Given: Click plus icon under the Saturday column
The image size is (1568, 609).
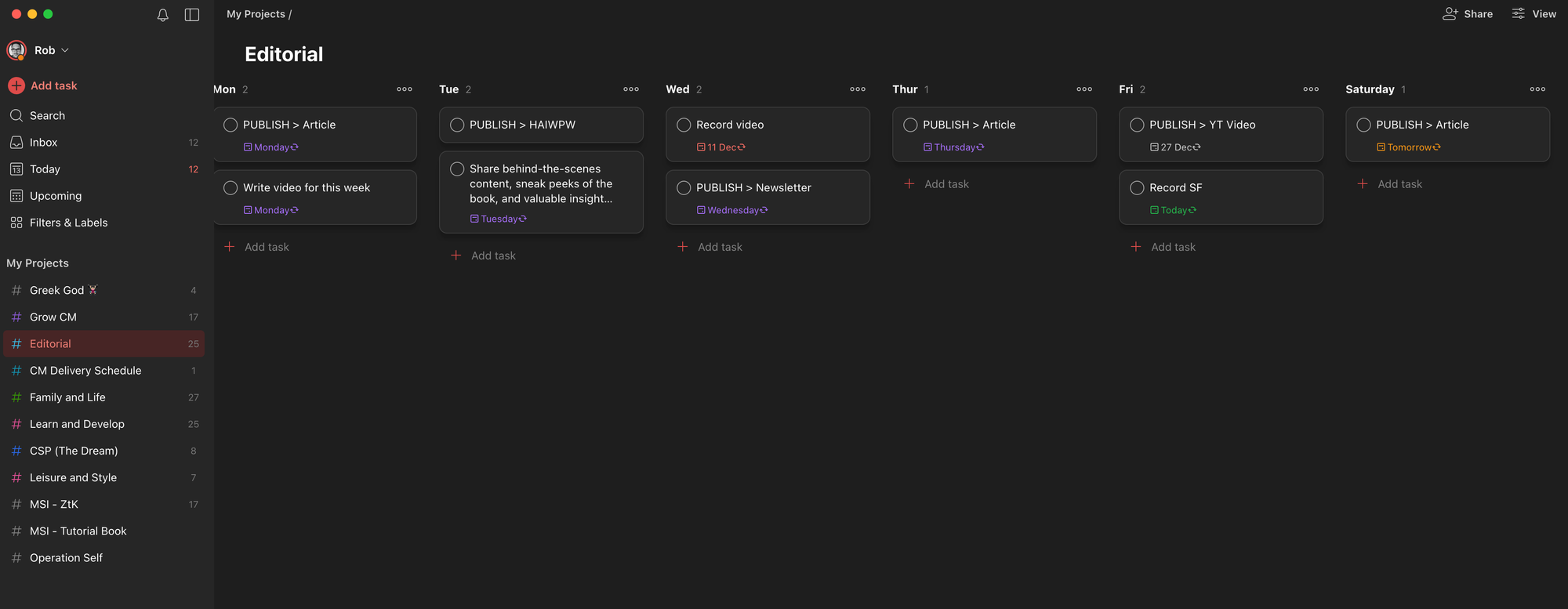Looking at the screenshot, I should (x=1363, y=183).
